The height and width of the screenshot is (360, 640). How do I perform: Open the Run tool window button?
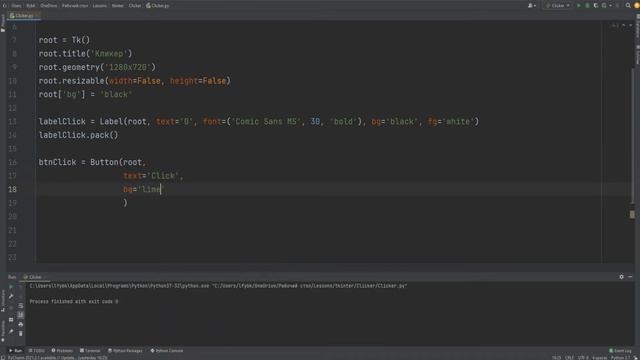tap(16, 351)
